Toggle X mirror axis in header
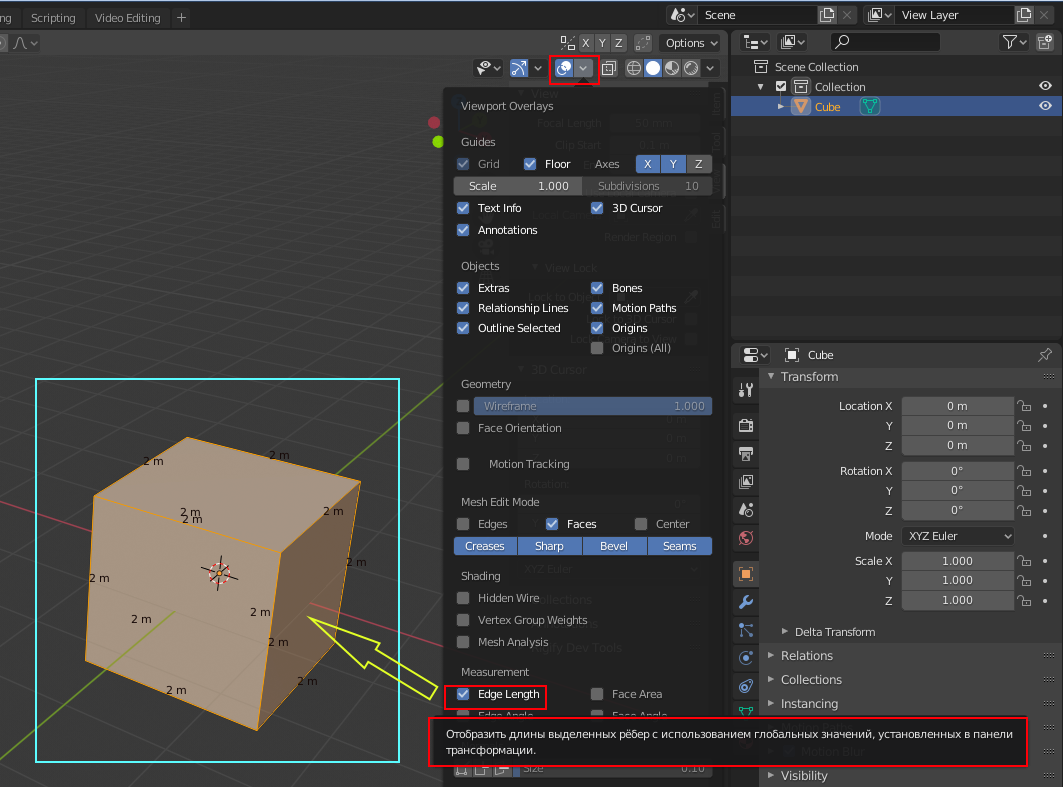1063x787 pixels. [586, 43]
